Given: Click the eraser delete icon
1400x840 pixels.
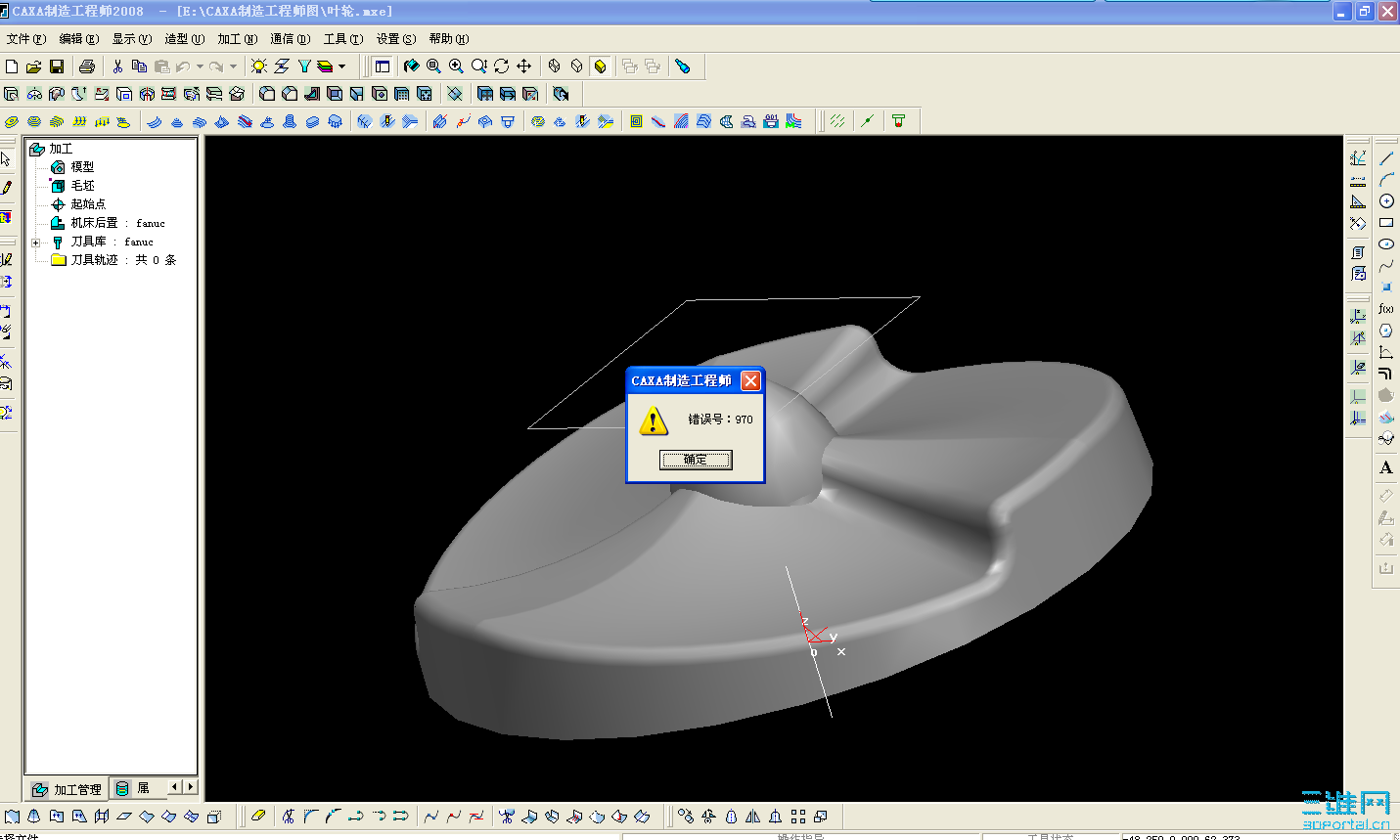Looking at the screenshot, I should coord(258,816).
